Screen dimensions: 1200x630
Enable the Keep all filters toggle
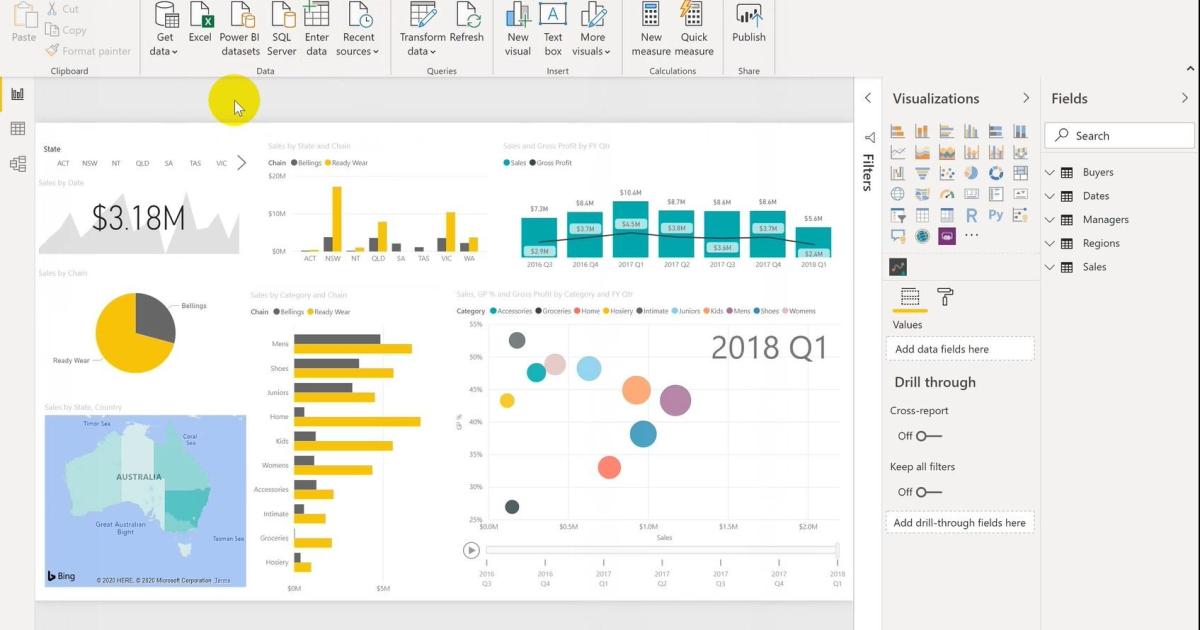929,492
